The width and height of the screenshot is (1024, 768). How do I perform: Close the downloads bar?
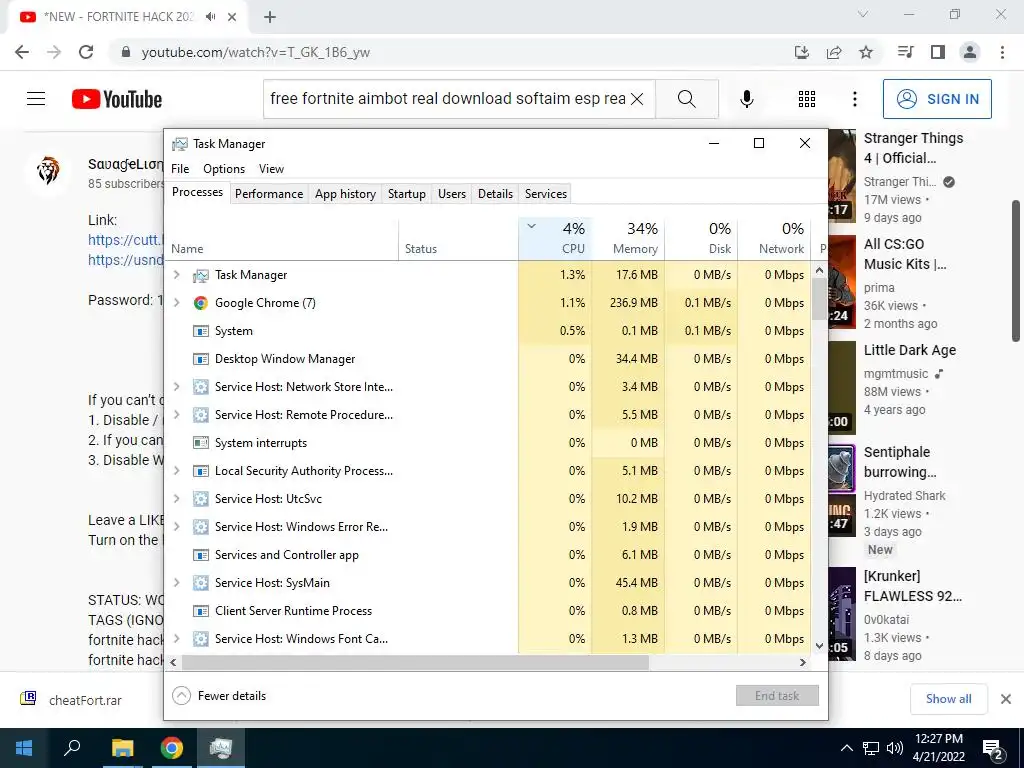[1006, 699]
